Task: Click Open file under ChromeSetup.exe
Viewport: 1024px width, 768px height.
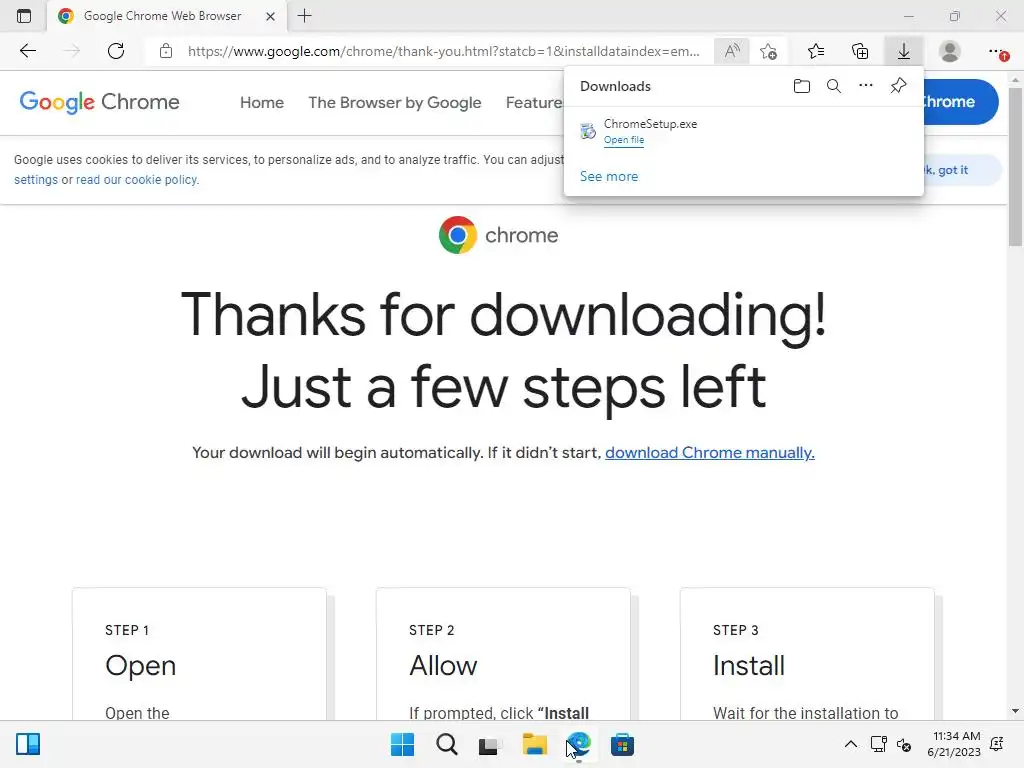Action: 624,140
